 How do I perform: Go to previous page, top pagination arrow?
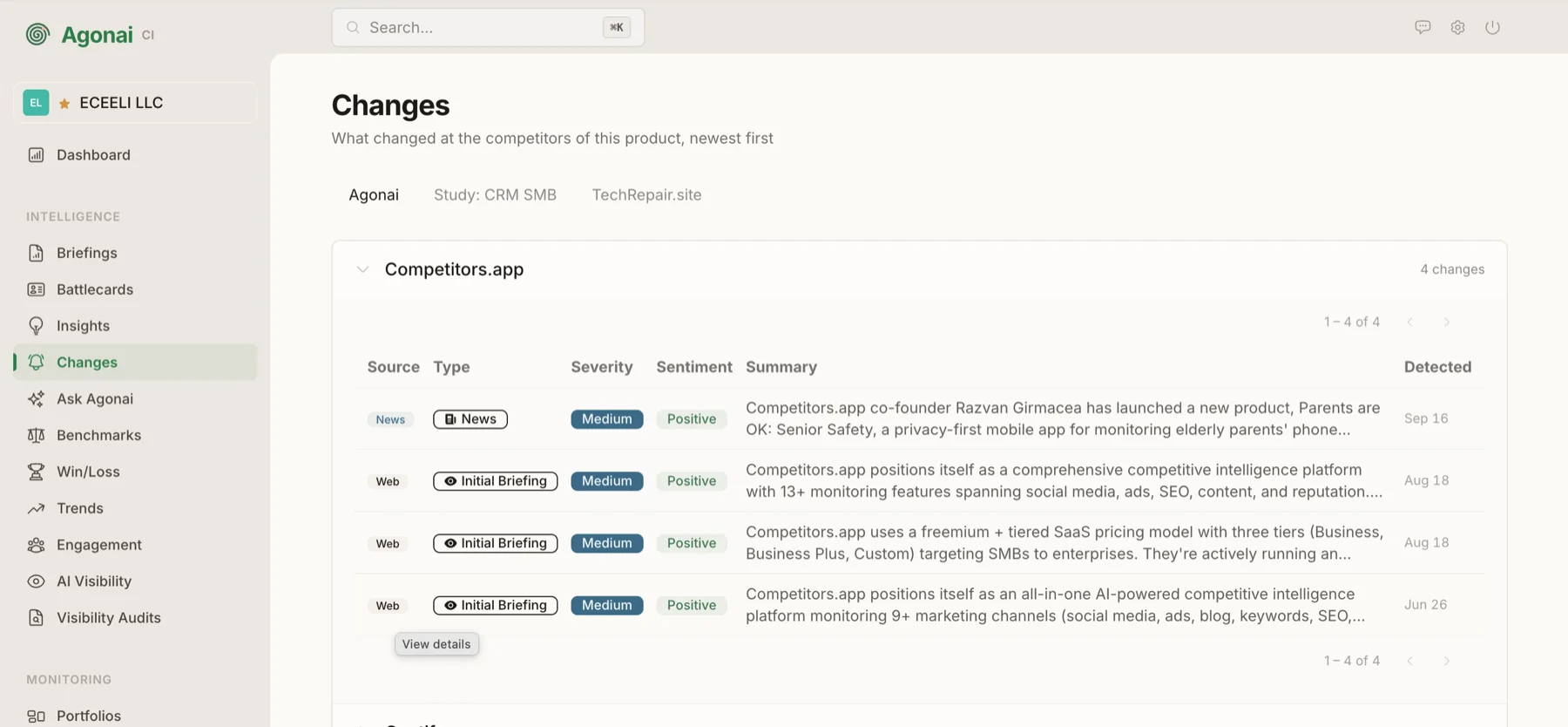pyautogui.click(x=1409, y=323)
